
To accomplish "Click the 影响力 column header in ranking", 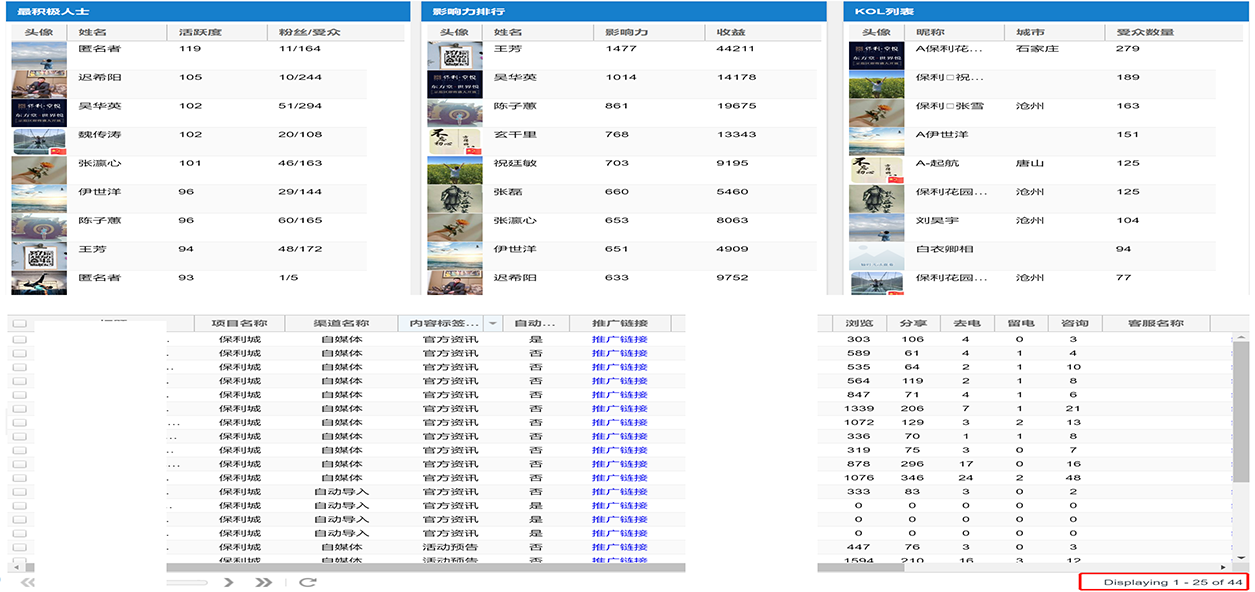I will (627, 33).
